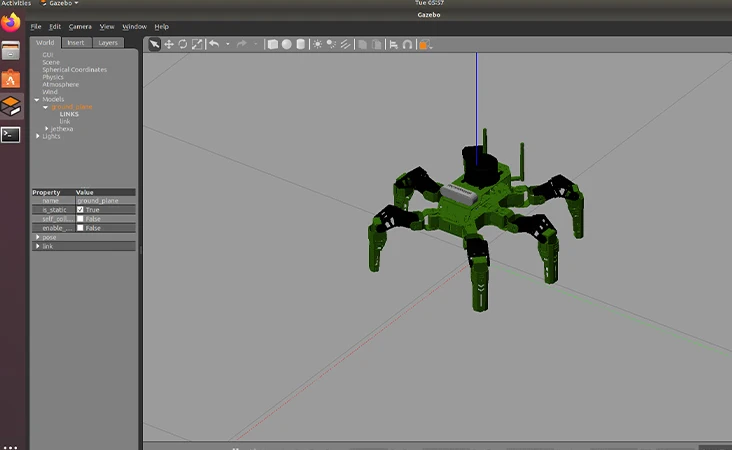The height and width of the screenshot is (450, 732).
Task: Select Physics in the World tree
Action: tap(52, 77)
